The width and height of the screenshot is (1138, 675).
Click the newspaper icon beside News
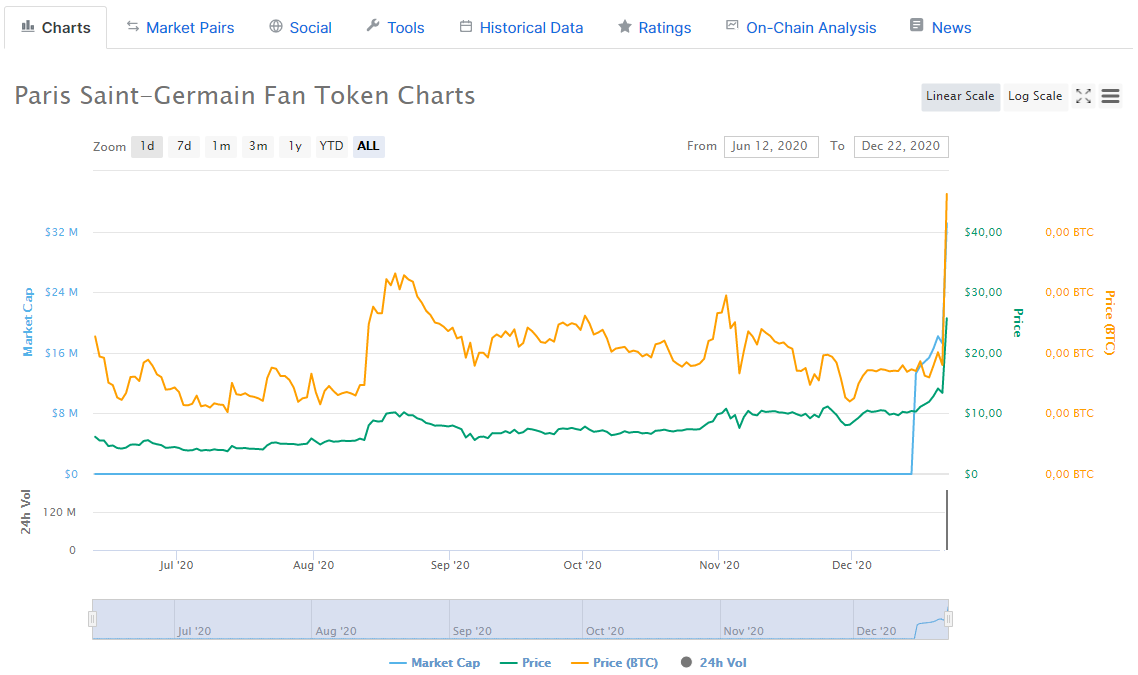917,25
